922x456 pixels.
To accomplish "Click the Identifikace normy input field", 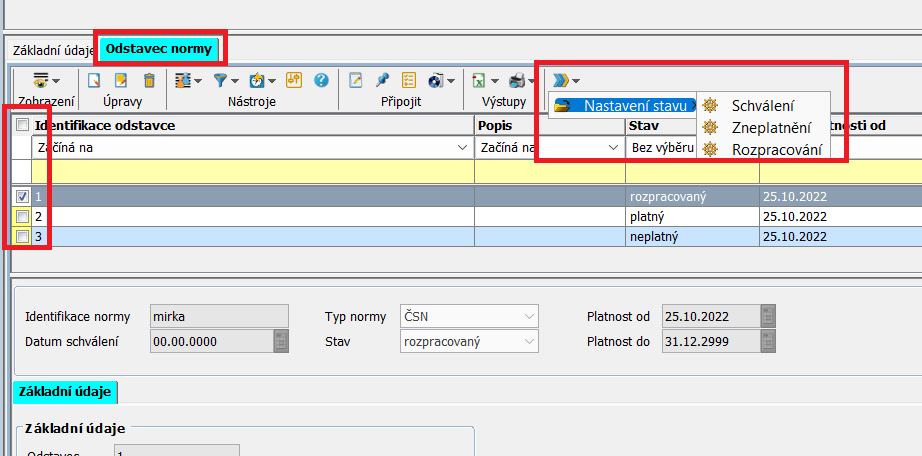I will coord(218,317).
